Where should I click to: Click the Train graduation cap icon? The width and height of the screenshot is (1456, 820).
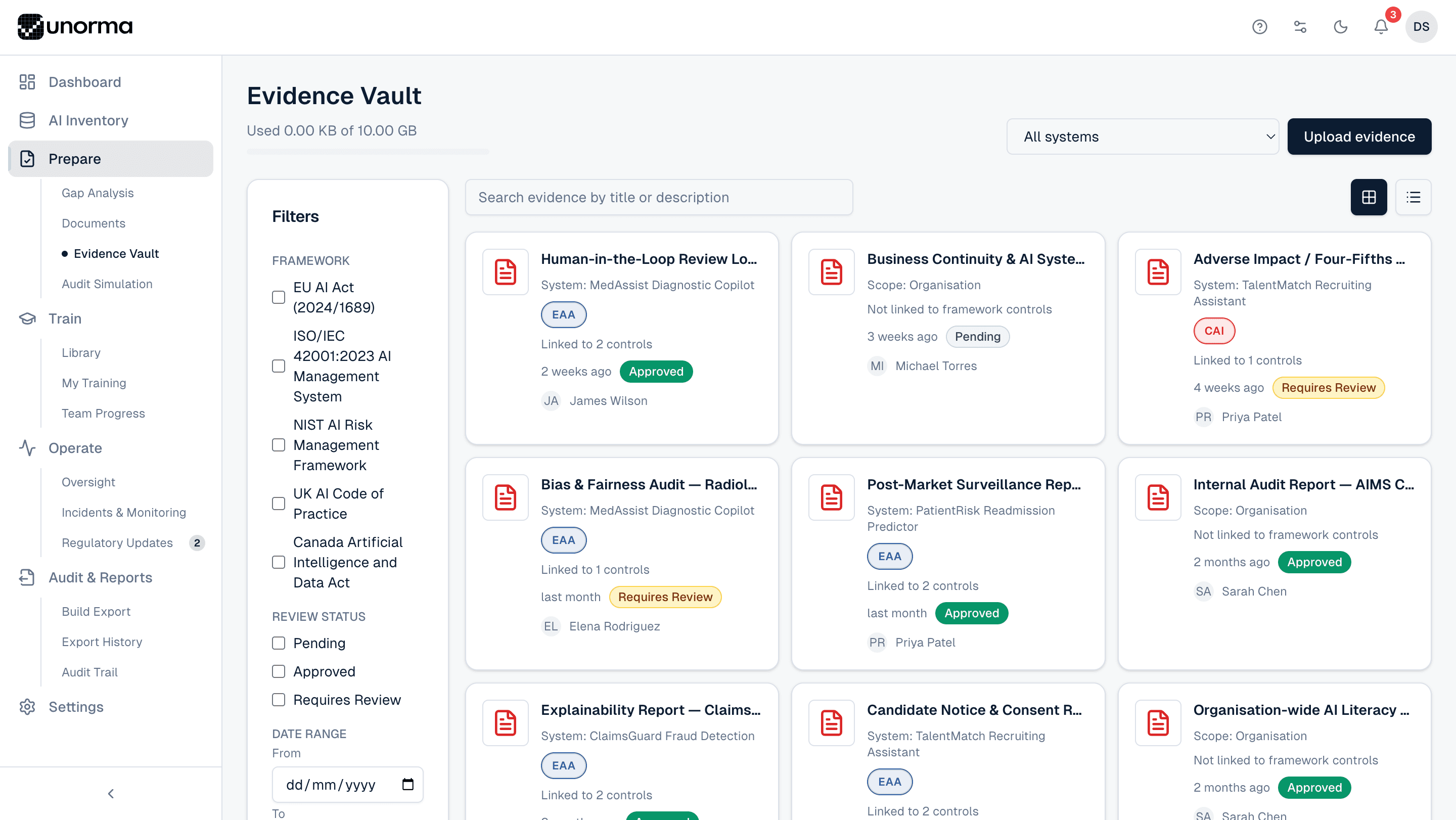[x=27, y=318]
